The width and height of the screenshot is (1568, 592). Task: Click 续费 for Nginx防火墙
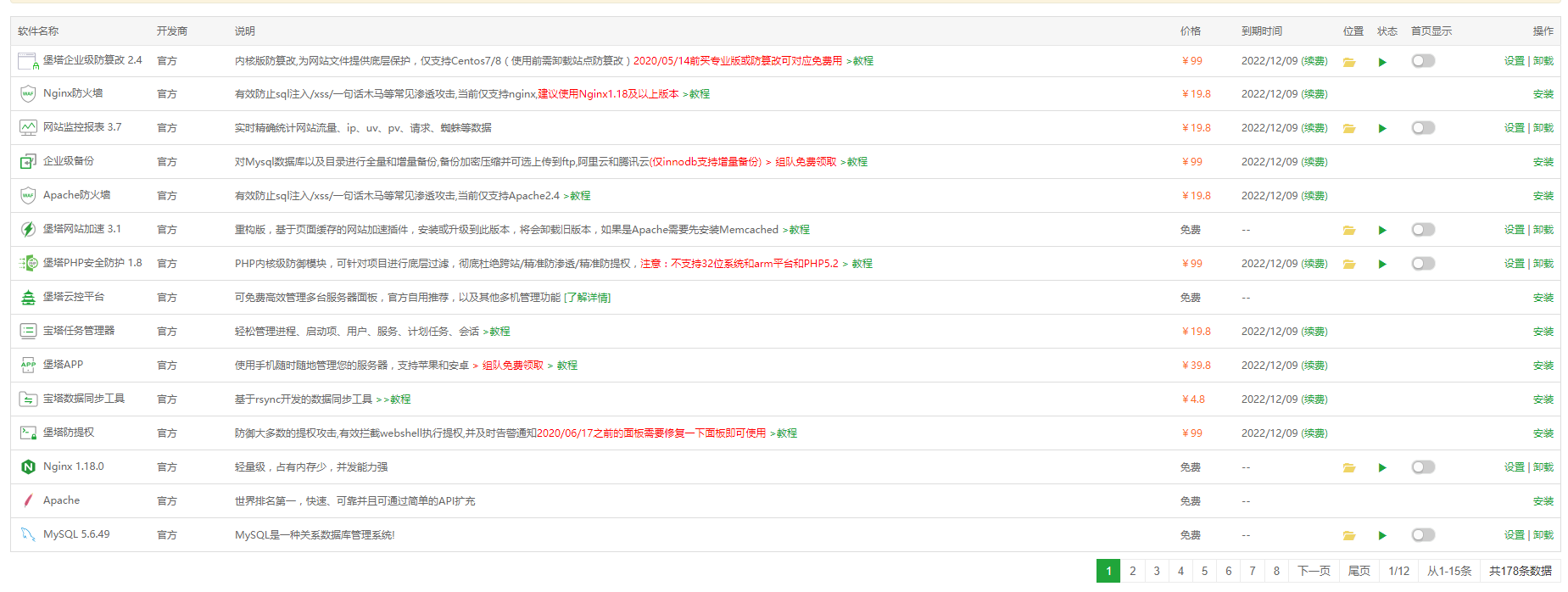point(1314,94)
